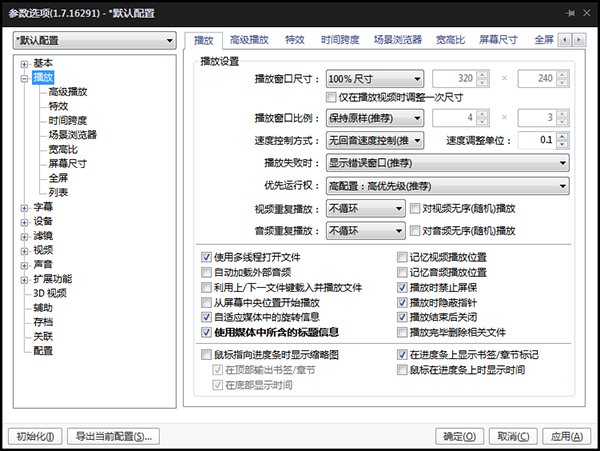This screenshot has width=600, height=451.
Task: Switch to the 高级播放 tab
Action: click(247, 40)
